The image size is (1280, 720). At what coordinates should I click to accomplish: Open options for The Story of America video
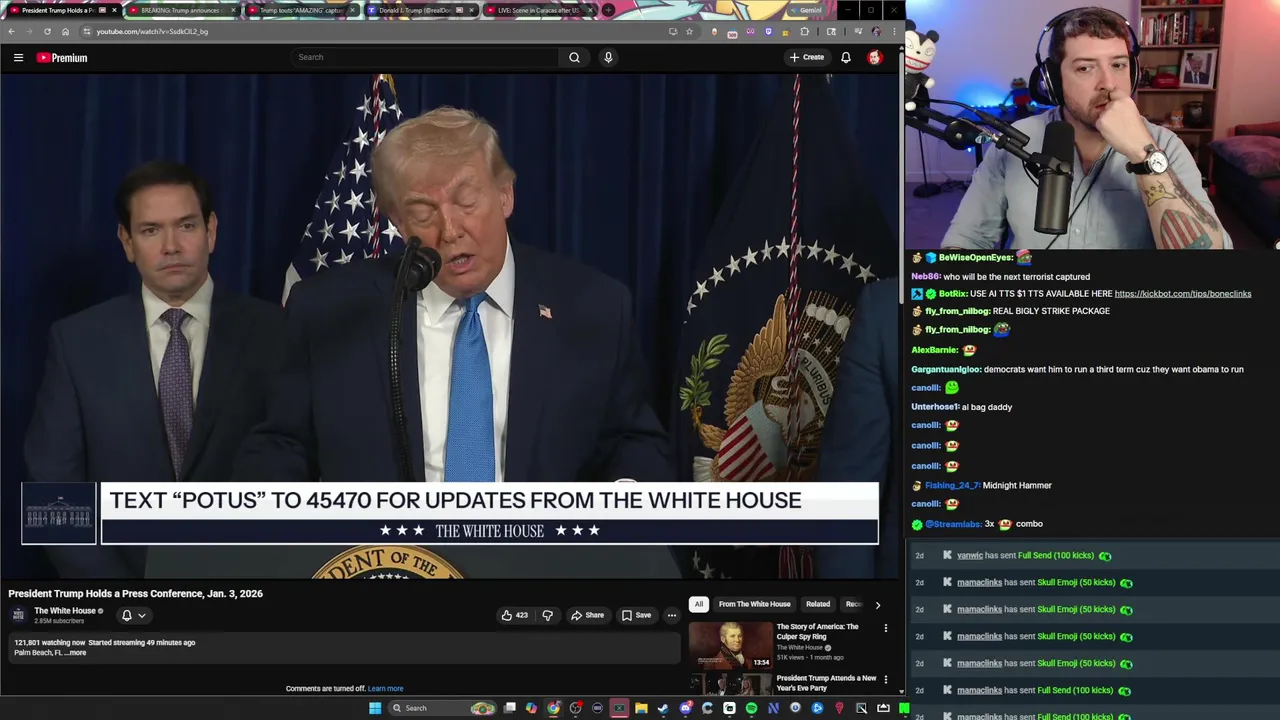click(x=885, y=628)
